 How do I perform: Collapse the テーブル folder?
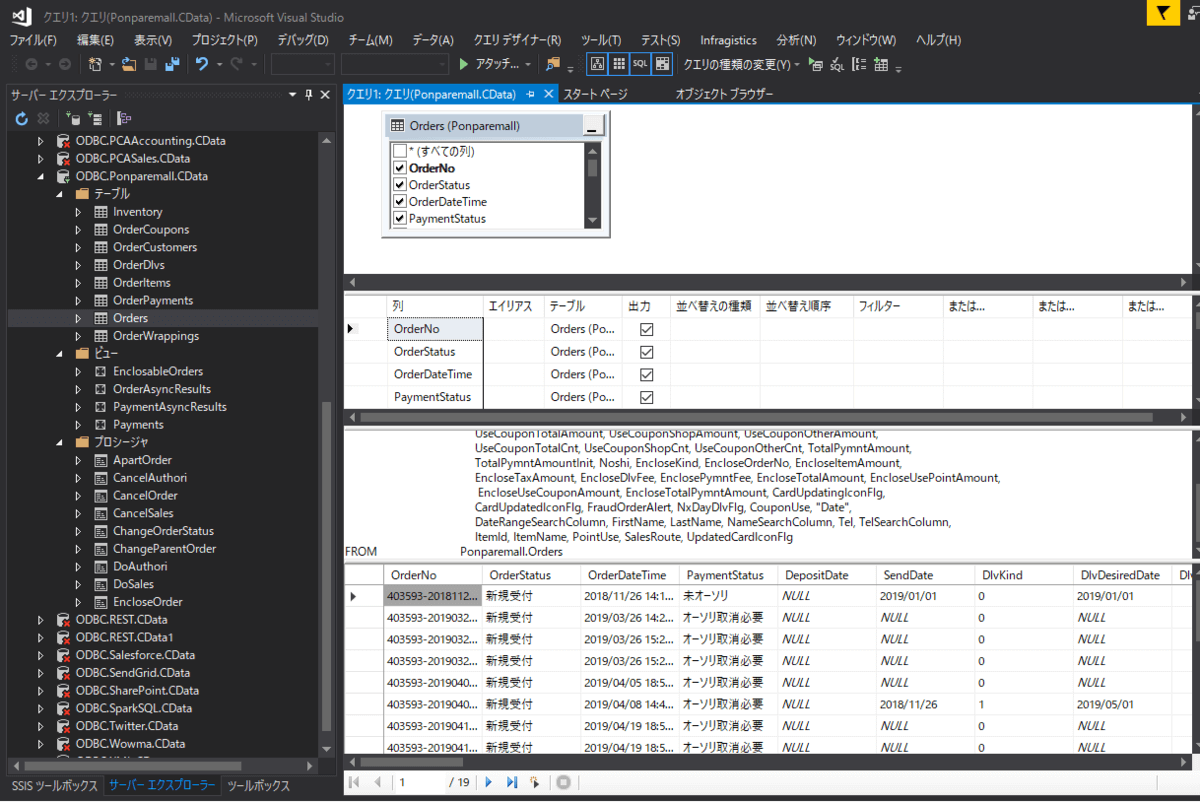(60, 194)
